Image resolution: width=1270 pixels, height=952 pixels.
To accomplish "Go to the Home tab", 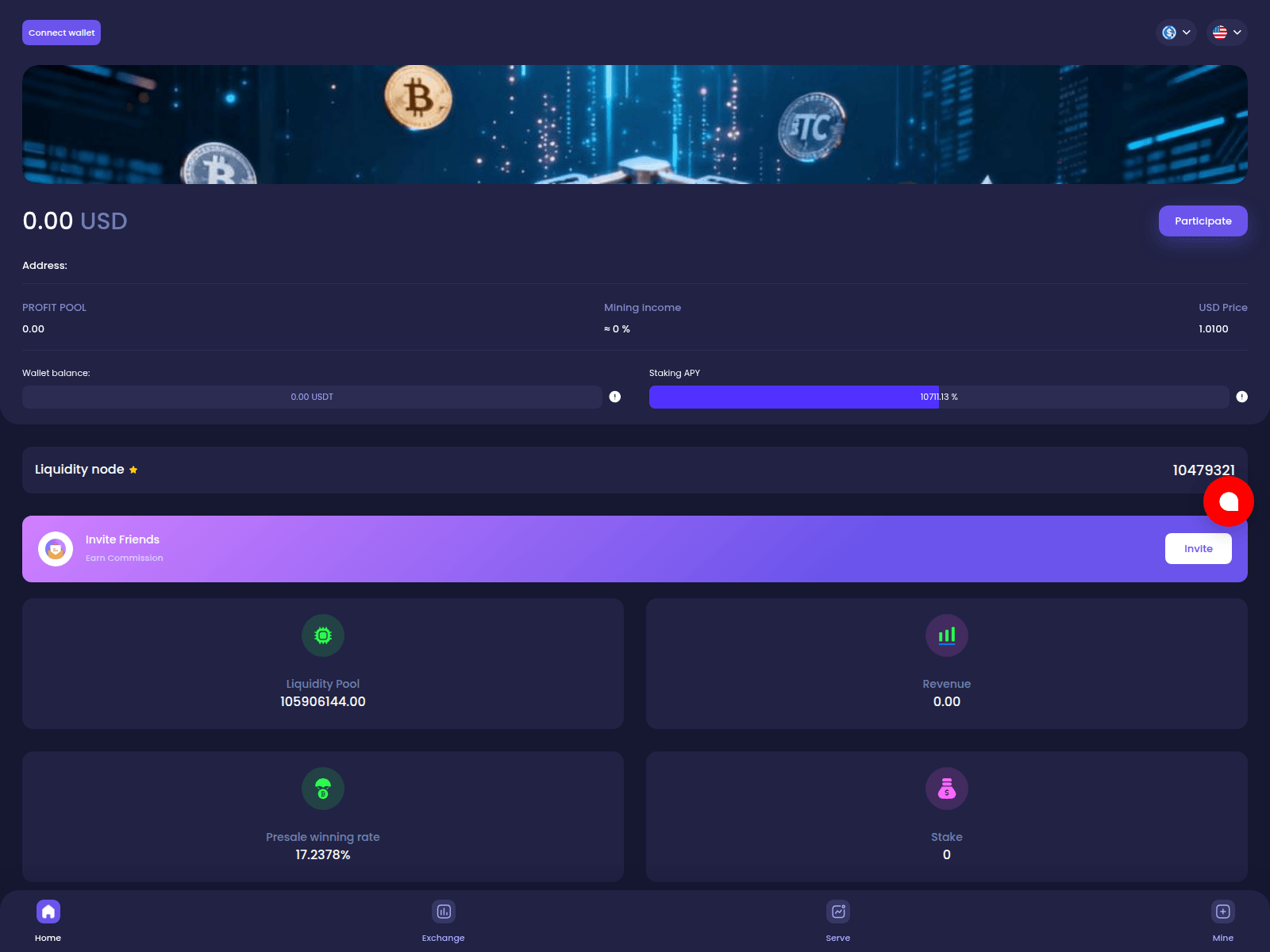I will 48,921.
